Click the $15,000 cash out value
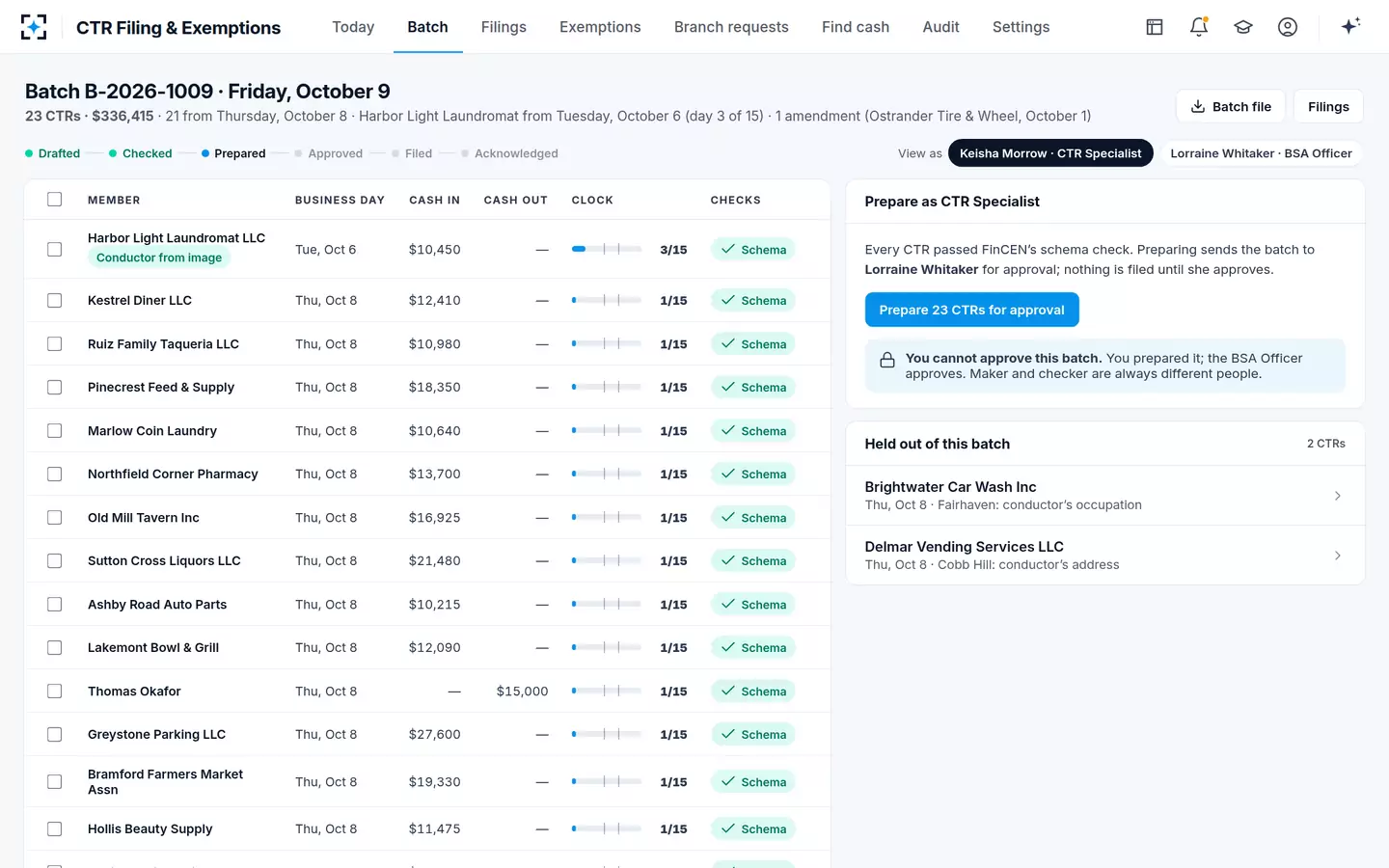The height and width of the screenshot is (868, 1389). (522, 692)
